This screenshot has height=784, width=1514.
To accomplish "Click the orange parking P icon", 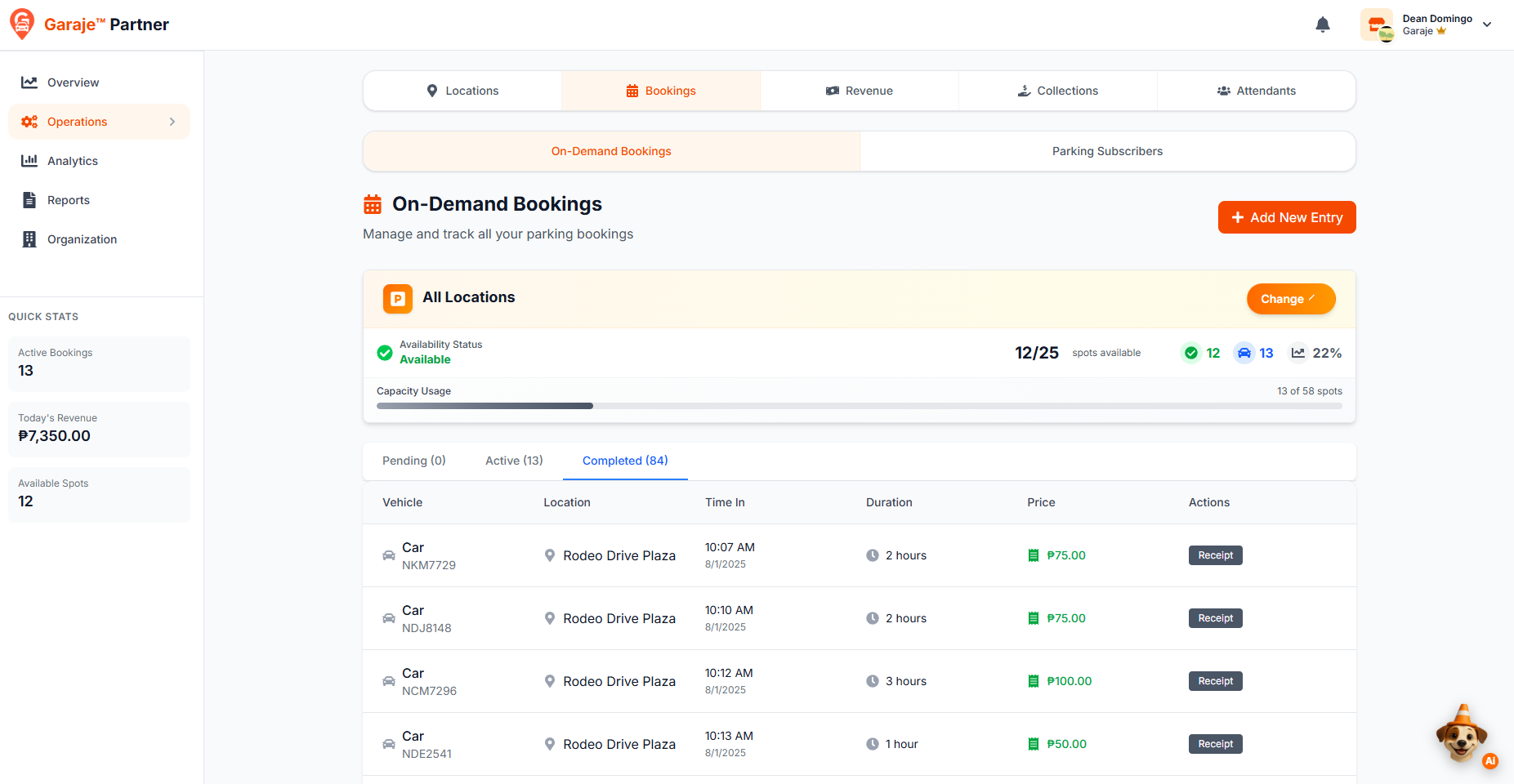I will pos(398,299).
